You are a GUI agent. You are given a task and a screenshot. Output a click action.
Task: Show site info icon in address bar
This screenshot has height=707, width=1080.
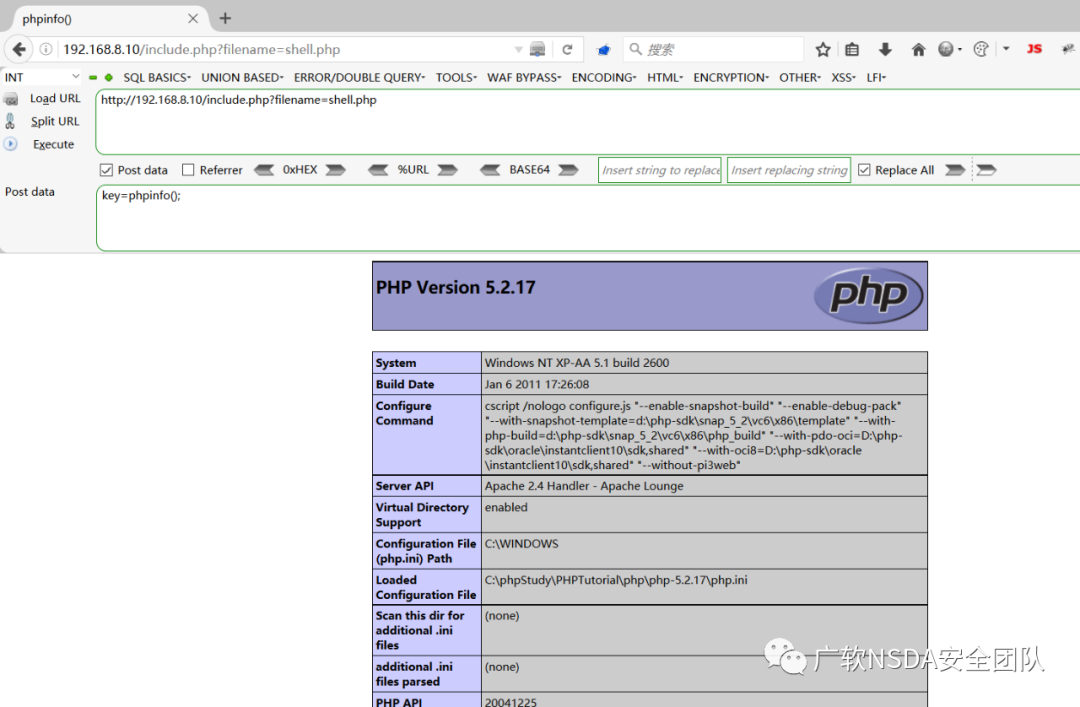[45, 50]
